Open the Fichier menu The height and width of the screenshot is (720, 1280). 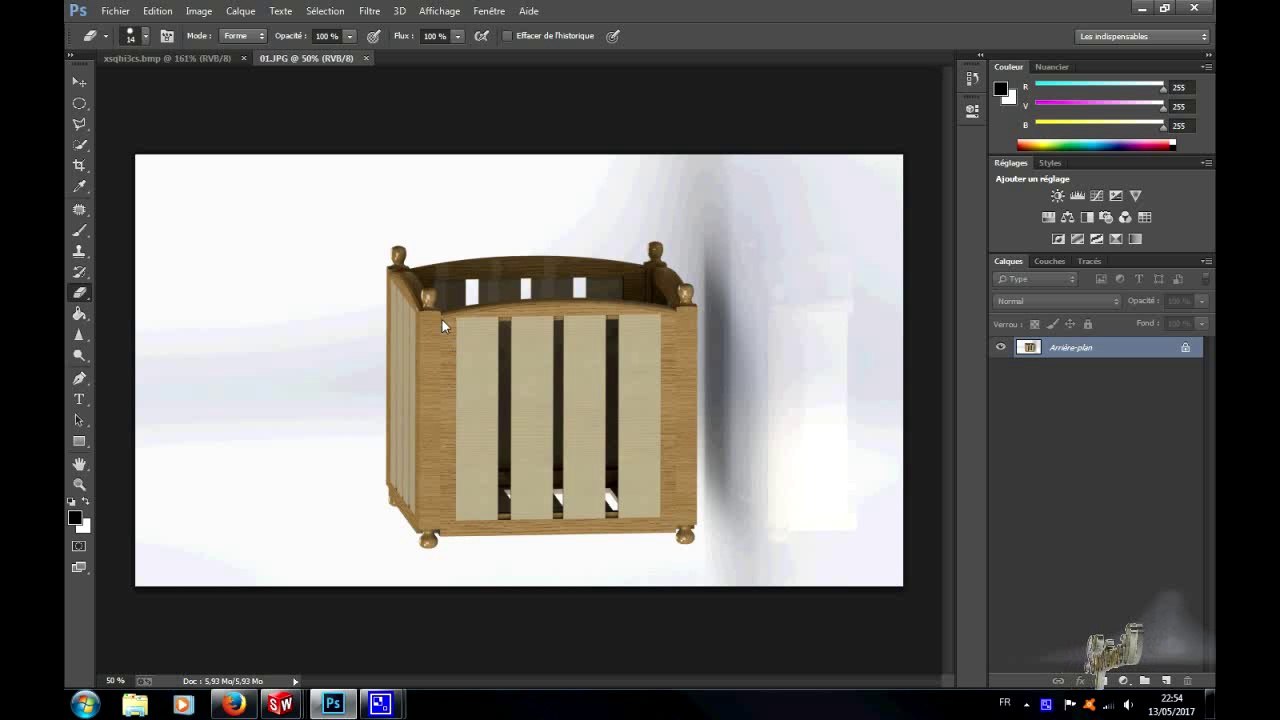(x=115, y=11)
